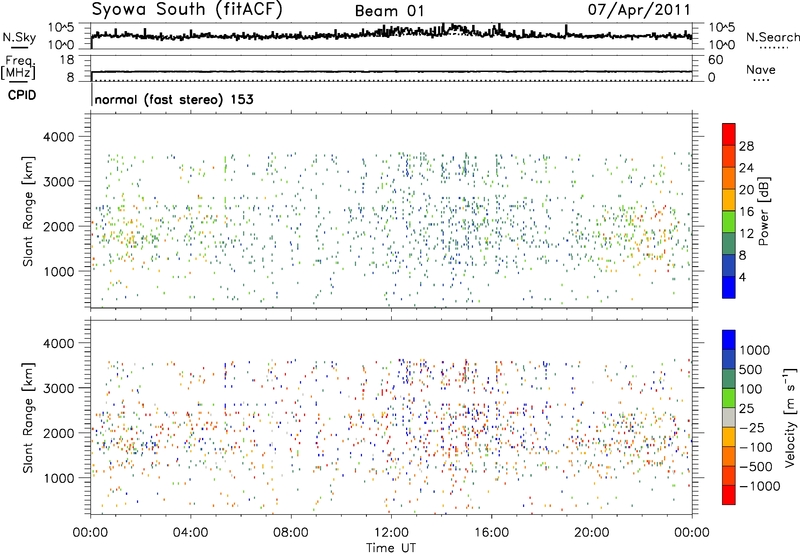Screen dimensions: 800x554
Task: Click the '04:00' time axis label
Action: pyautogui.click(x=190, y=533)
